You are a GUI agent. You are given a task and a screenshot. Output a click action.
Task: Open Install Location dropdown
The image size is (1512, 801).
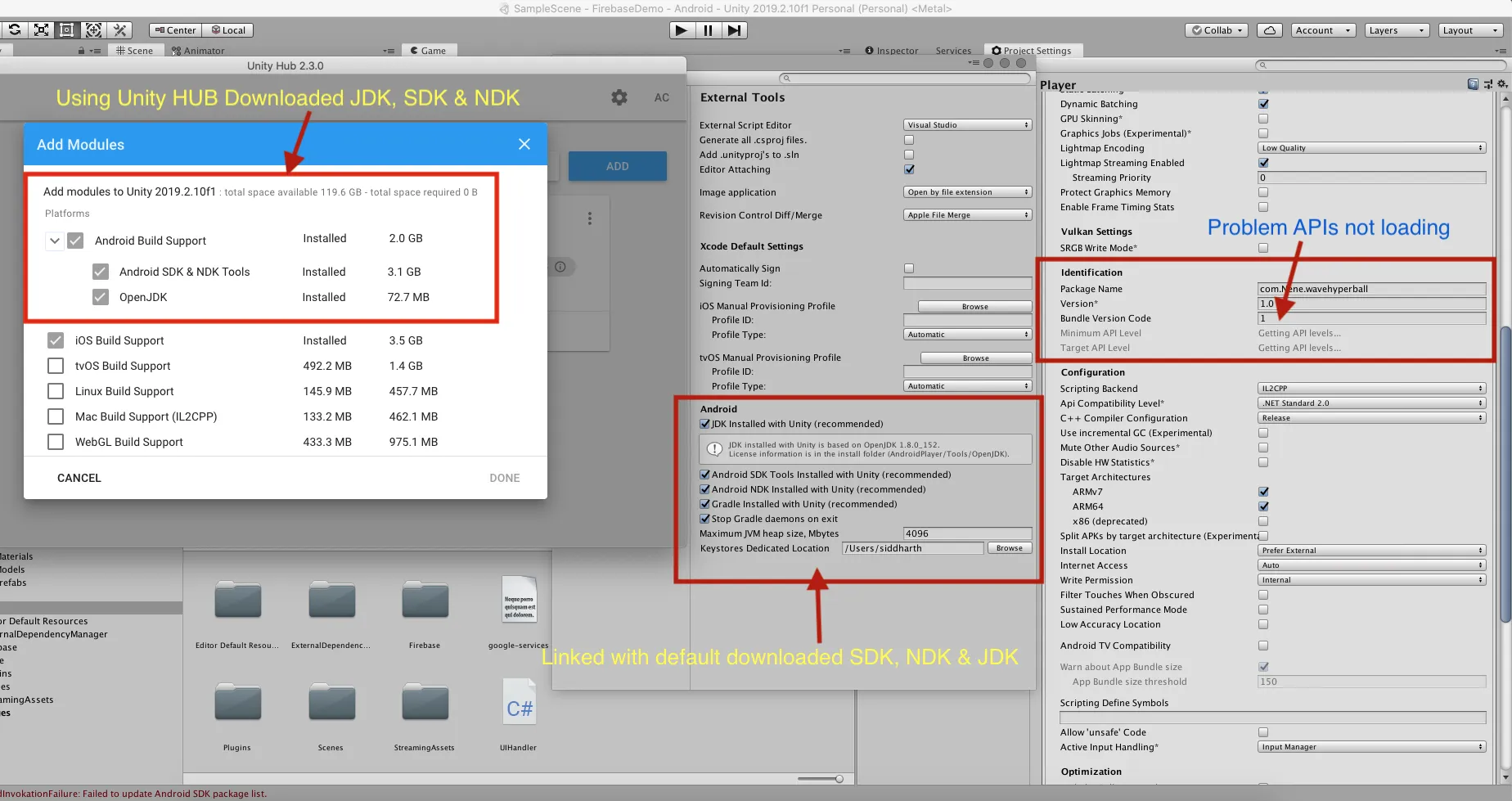[1371, 551]
